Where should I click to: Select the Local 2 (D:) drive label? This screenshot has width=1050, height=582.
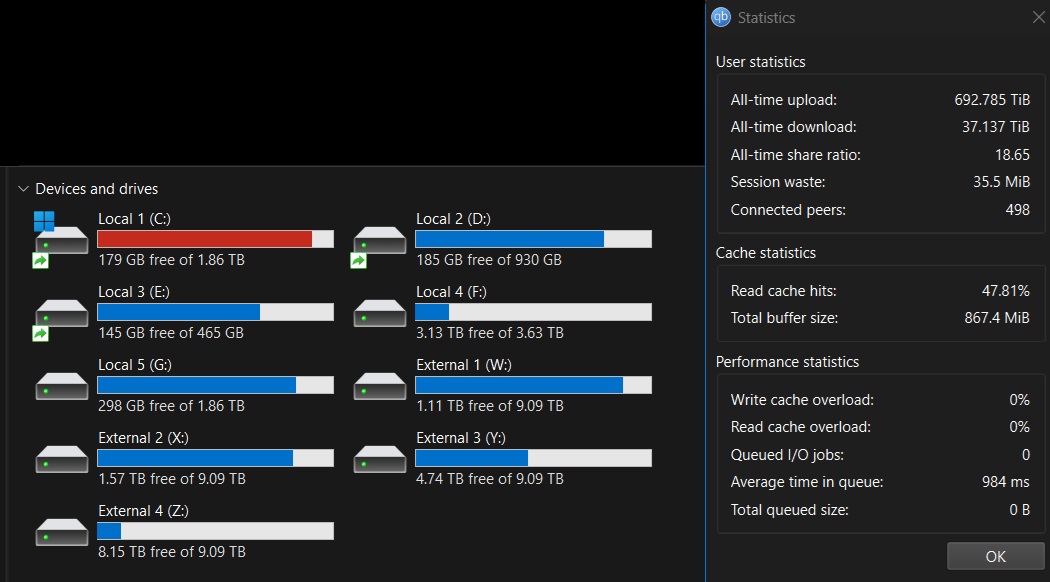coord(453,219)
